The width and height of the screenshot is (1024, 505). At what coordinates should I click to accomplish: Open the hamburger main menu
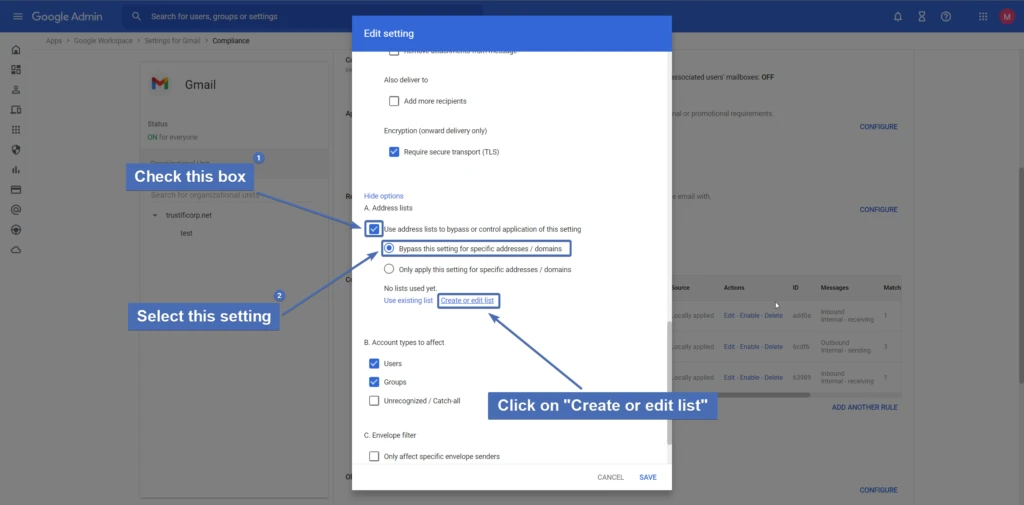click(17, 17)
